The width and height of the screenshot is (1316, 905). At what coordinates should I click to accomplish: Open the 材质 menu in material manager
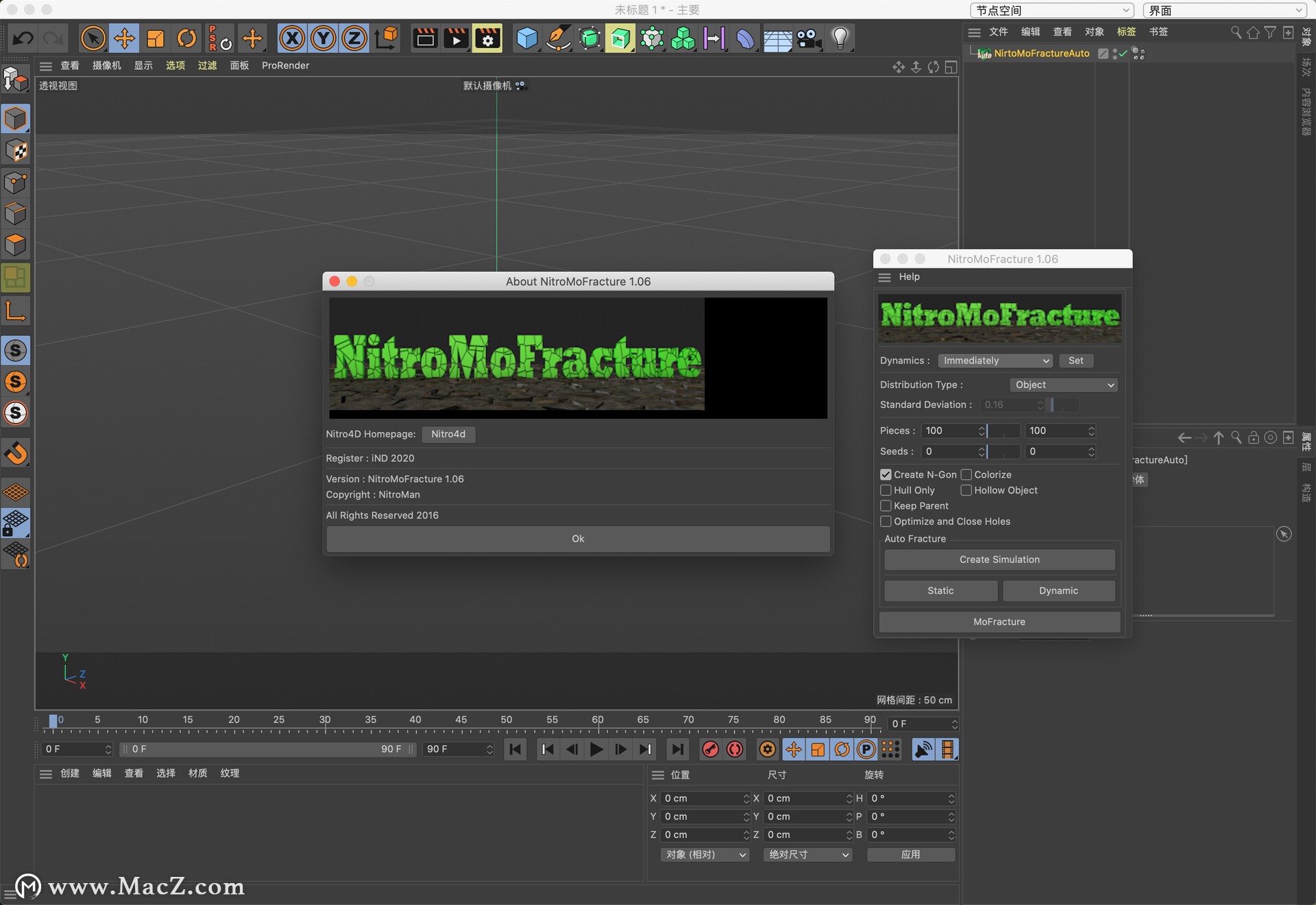coord(197,773)
